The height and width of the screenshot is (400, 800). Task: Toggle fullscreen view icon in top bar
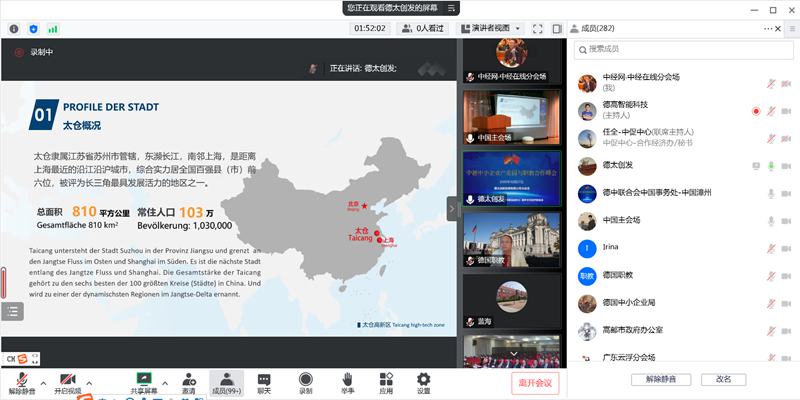[x=539, y=28]
